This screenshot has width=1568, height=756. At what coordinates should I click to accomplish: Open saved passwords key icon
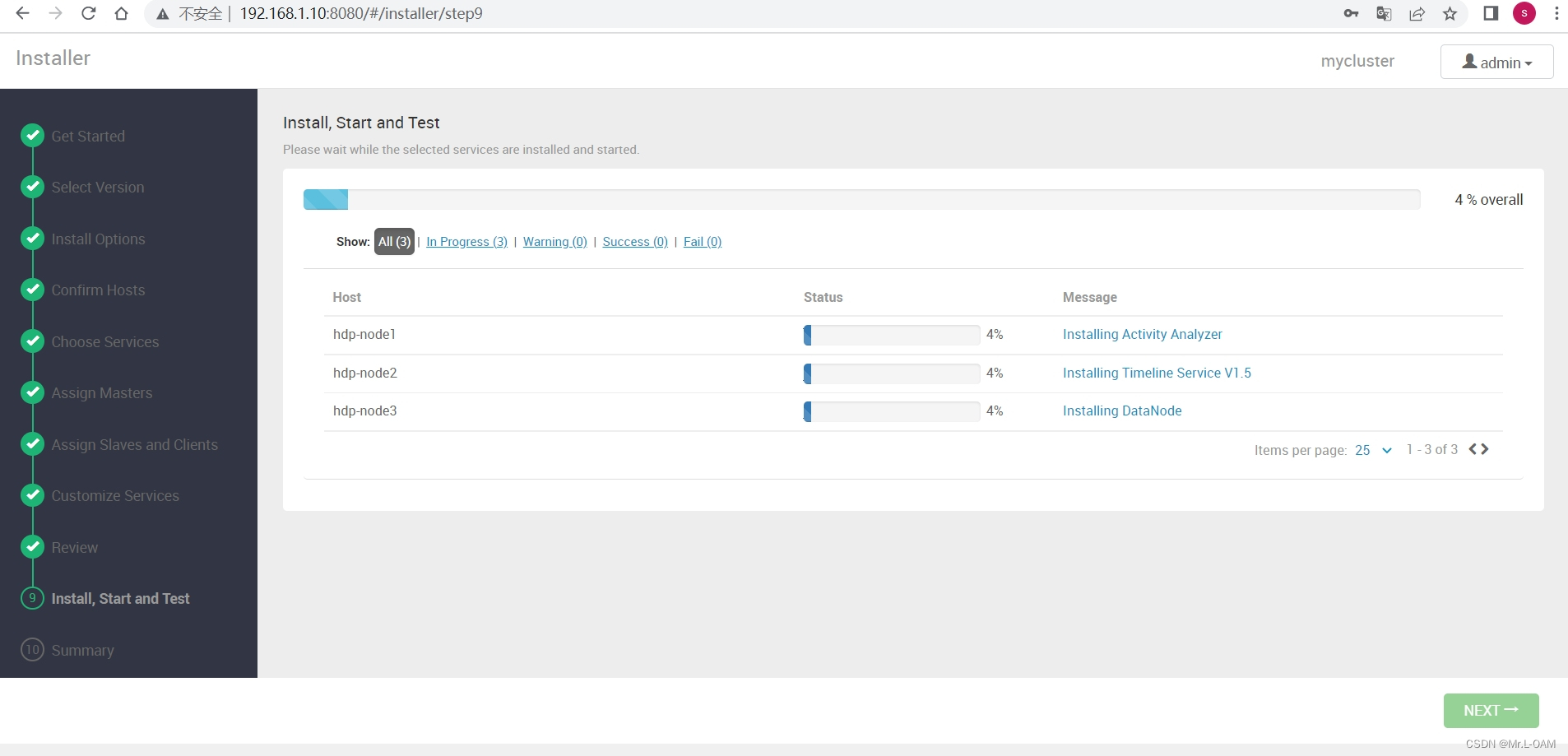1351,13
